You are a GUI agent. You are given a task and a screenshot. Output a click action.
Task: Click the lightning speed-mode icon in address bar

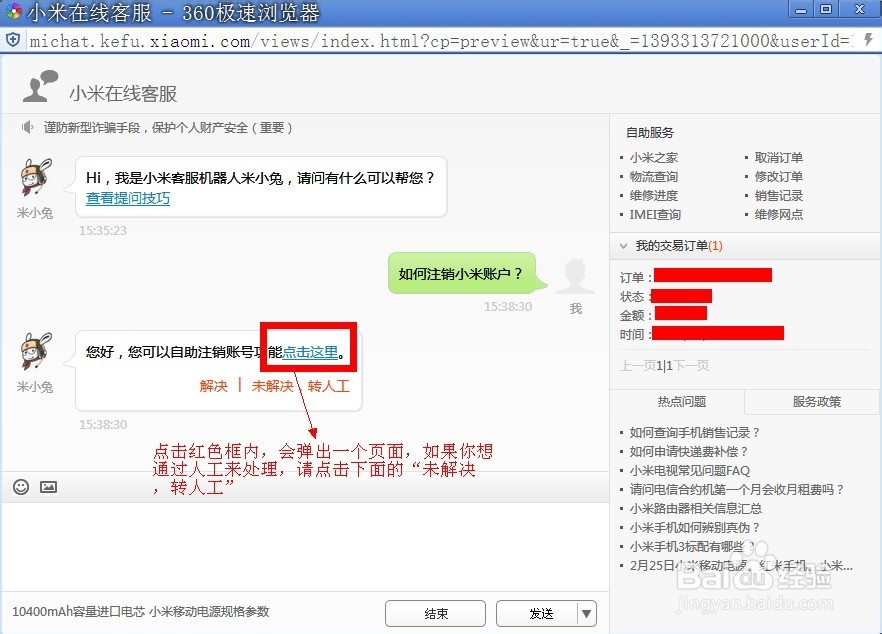coord(868,40)
